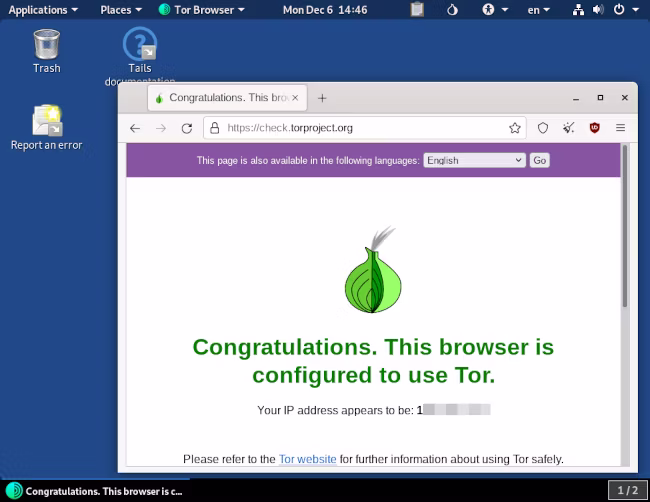Open the browser hamburger menu
This screenshot has height=502, width=650.
pyautogui.click(x=620, y=128)
